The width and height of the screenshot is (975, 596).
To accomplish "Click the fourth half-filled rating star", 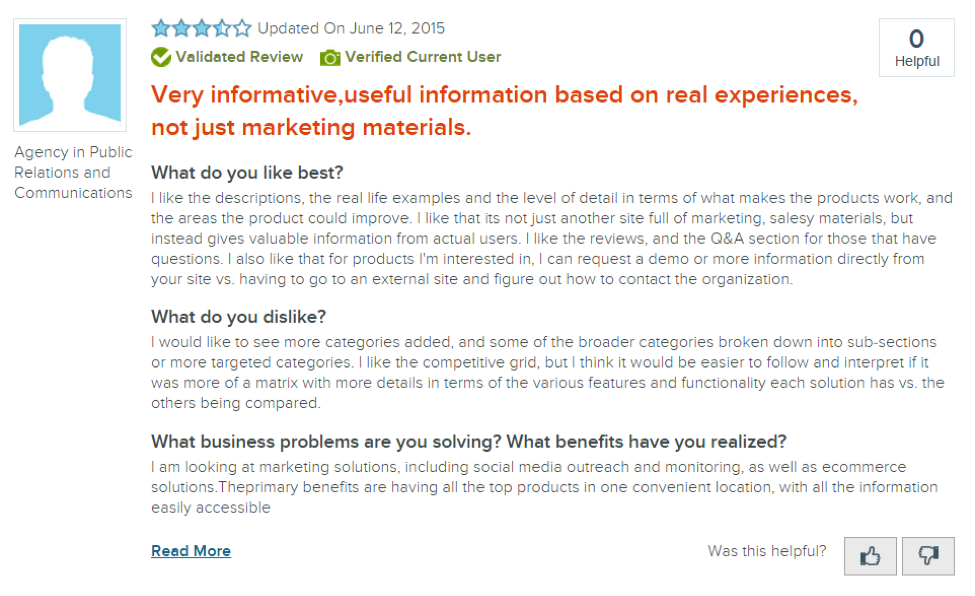I will click(x=222, y=28).
